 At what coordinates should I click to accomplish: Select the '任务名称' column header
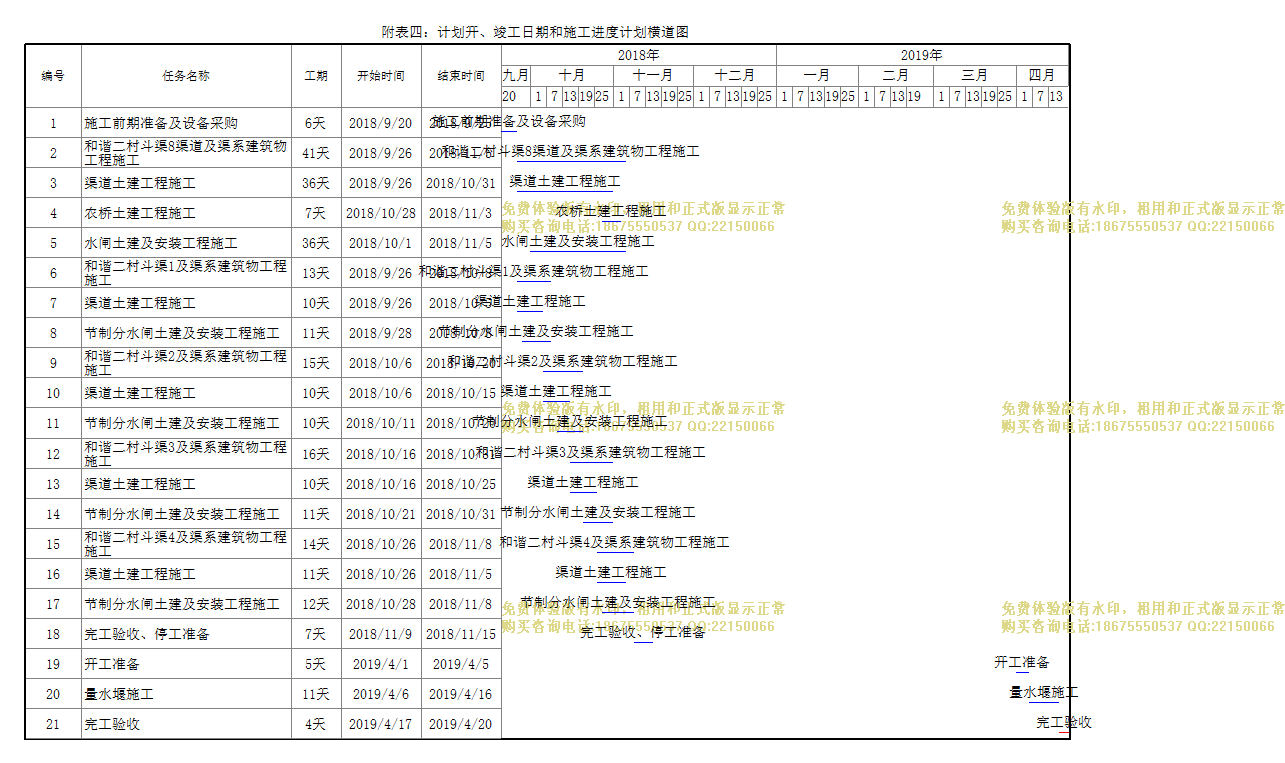click(186, 76)
